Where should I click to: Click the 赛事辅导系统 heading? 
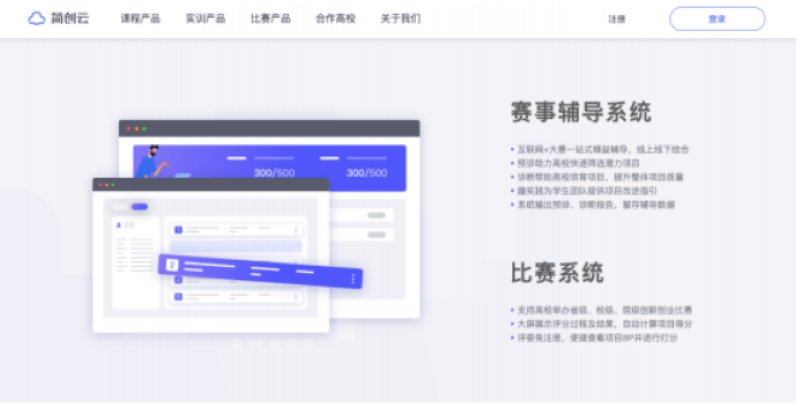pyautogui.click(x=580, y=111)
